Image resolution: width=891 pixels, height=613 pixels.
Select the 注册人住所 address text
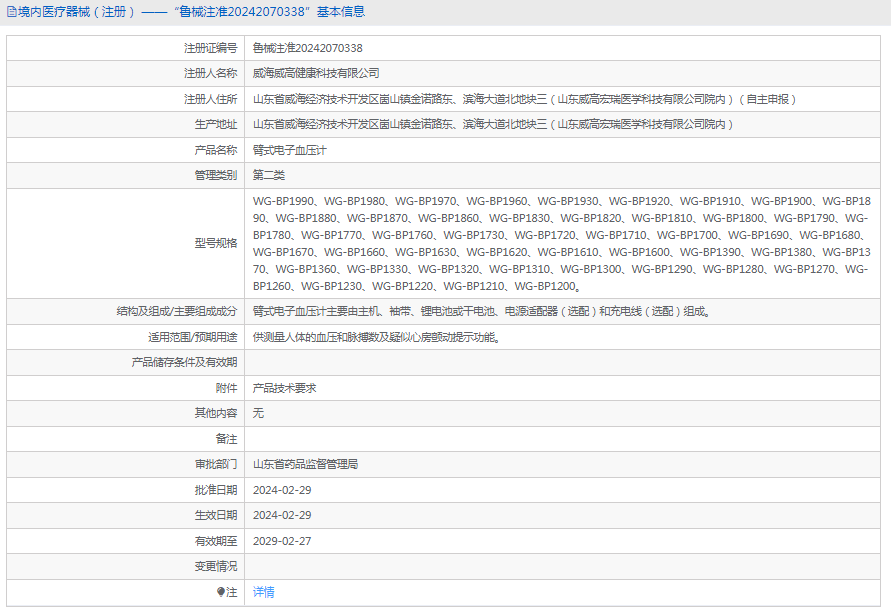point(524,99)
